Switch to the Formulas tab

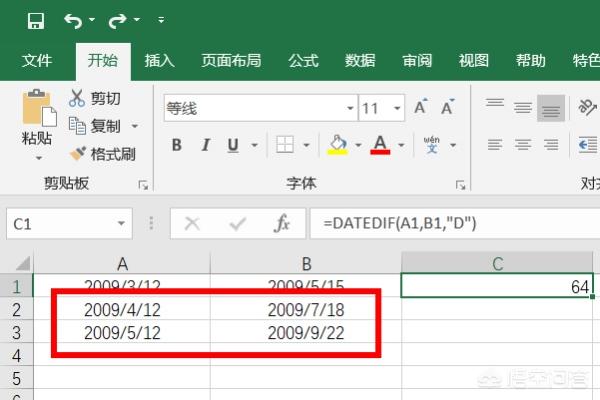click(302, 60)
